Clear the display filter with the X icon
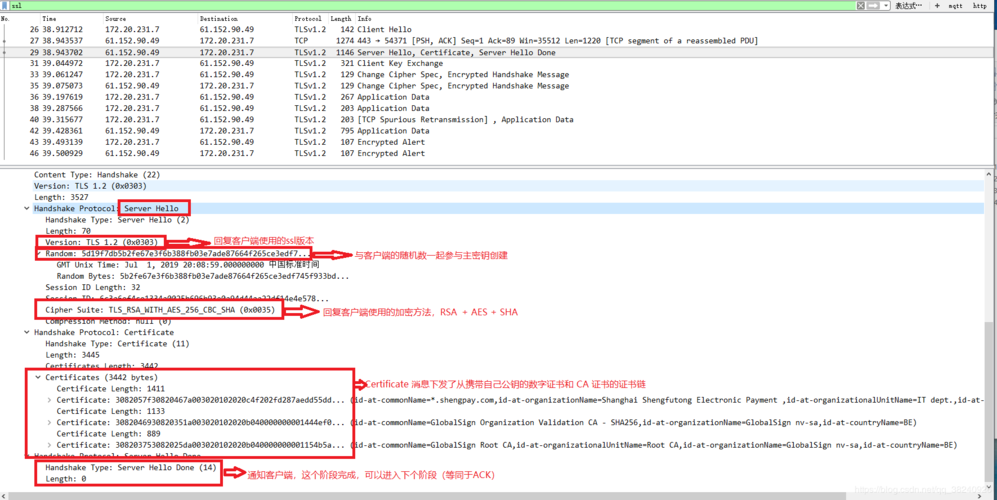The width and height of the screenshot is (997, 500). pos(860,5)
